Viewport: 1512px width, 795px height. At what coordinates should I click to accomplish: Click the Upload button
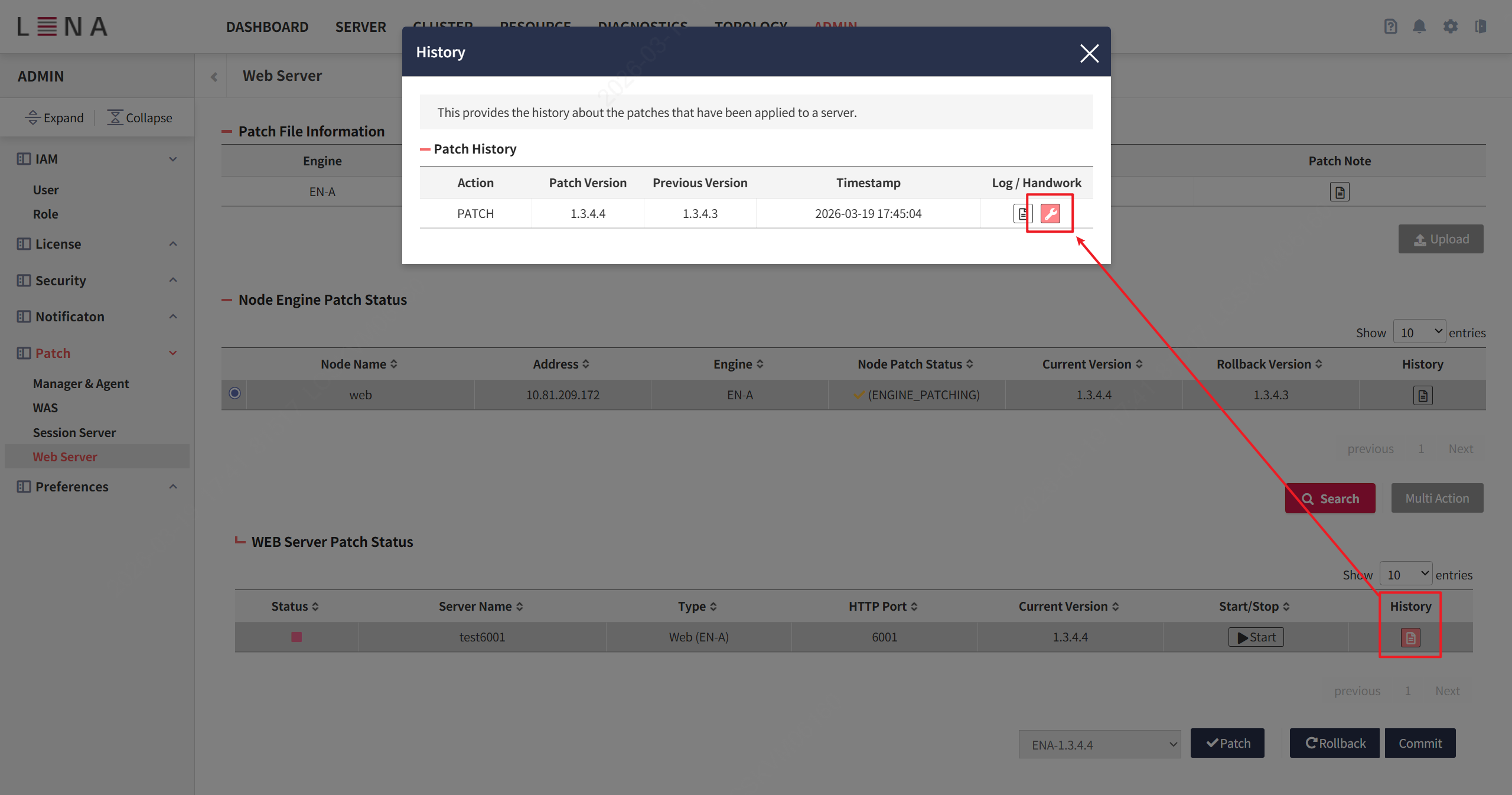pos(1441,239)
